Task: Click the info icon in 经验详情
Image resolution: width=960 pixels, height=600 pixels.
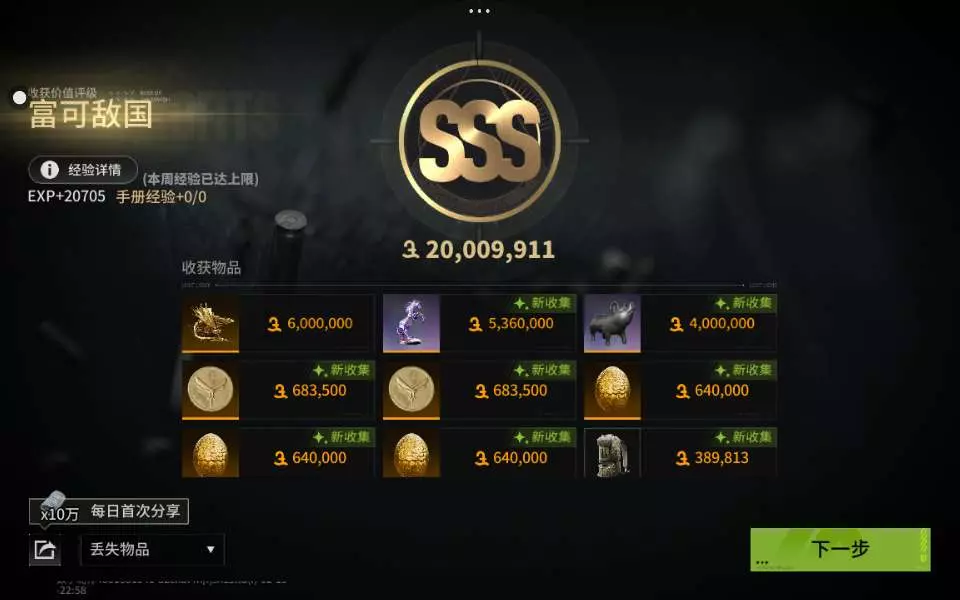Action: (x=49, y=170)
